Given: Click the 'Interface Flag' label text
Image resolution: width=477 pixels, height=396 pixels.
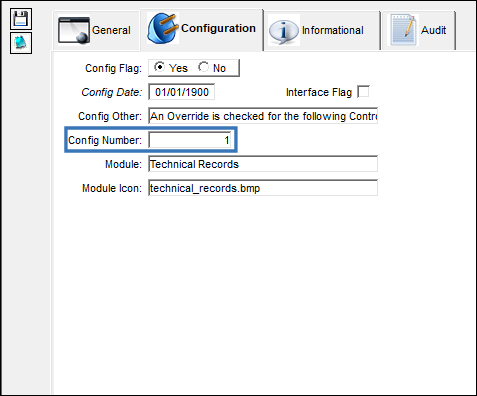Looking at the screenshot, I should [319, 92].
